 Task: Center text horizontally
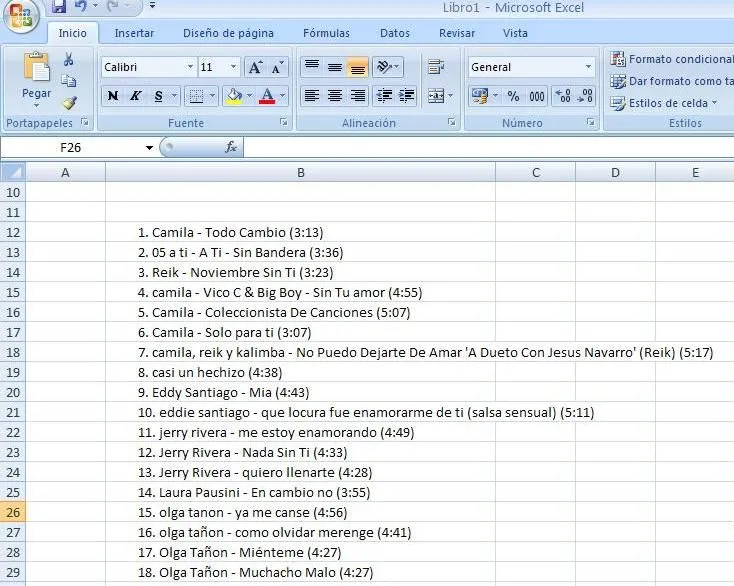(335, 96)
